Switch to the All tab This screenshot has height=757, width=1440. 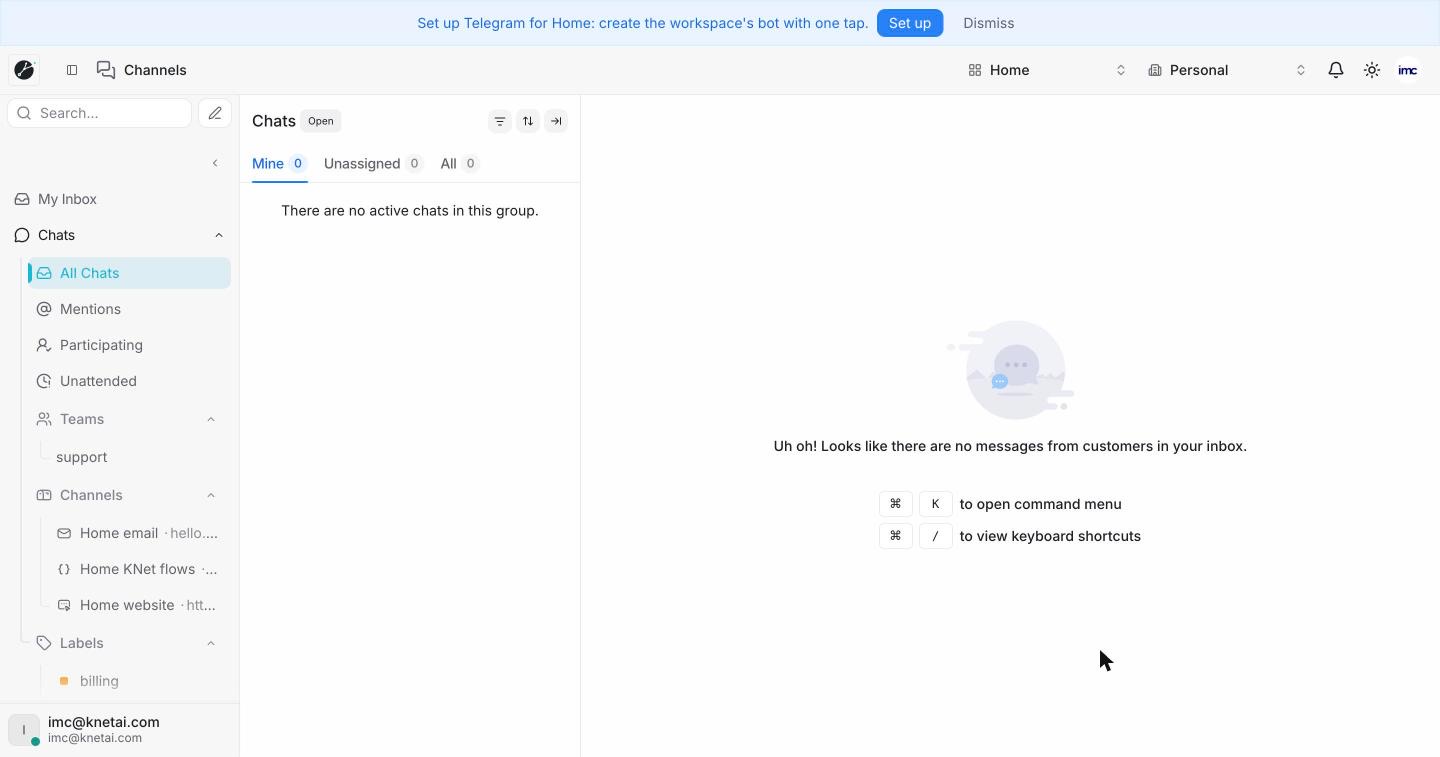(x=460, y=163)
